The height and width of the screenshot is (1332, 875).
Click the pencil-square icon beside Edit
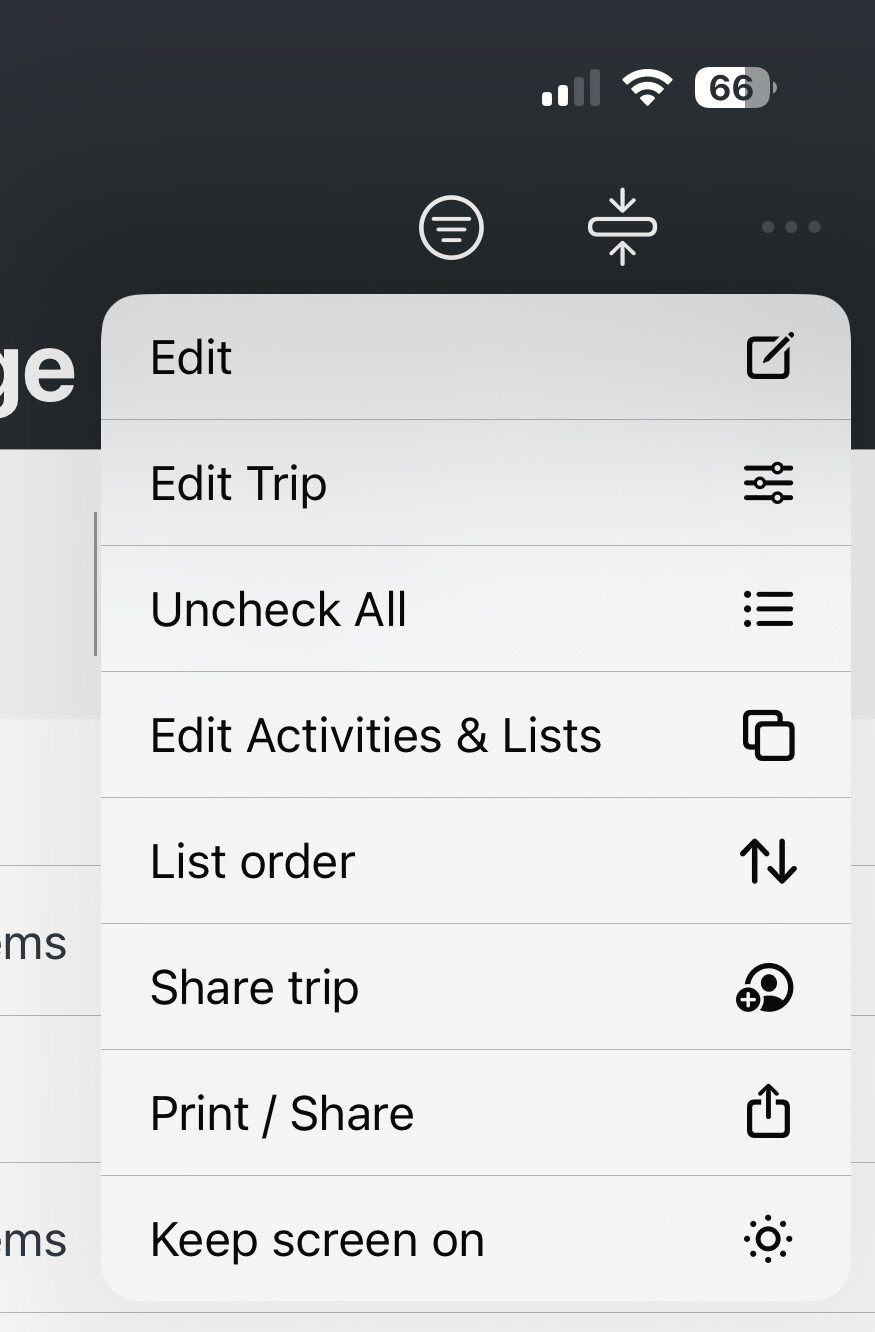pos(769,356)
